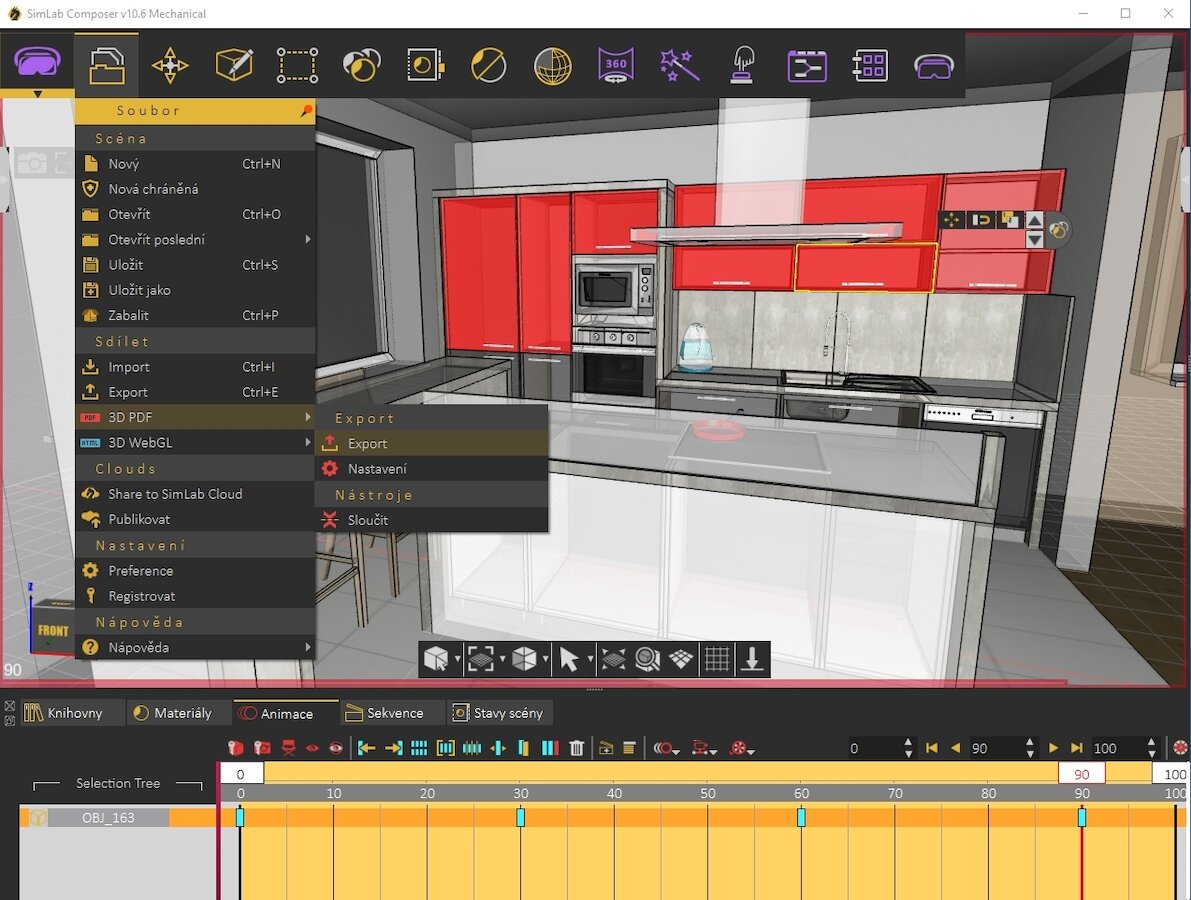Click the four-arrow transform tool icon
Screen dimensions: 1191x900
[170, 66]
